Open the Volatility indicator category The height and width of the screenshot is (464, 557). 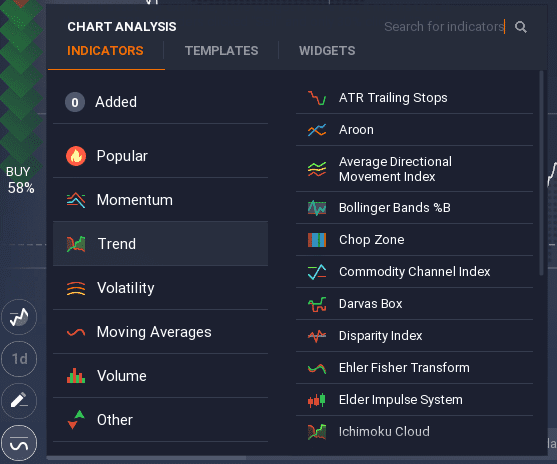pyautogui.click(x=160, y=288)
